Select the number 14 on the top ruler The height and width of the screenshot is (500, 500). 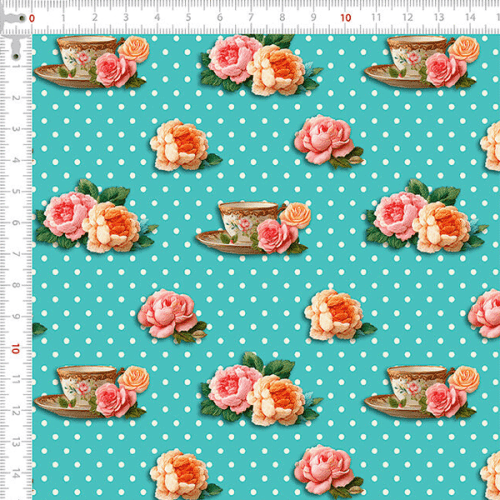pos(470,17)
